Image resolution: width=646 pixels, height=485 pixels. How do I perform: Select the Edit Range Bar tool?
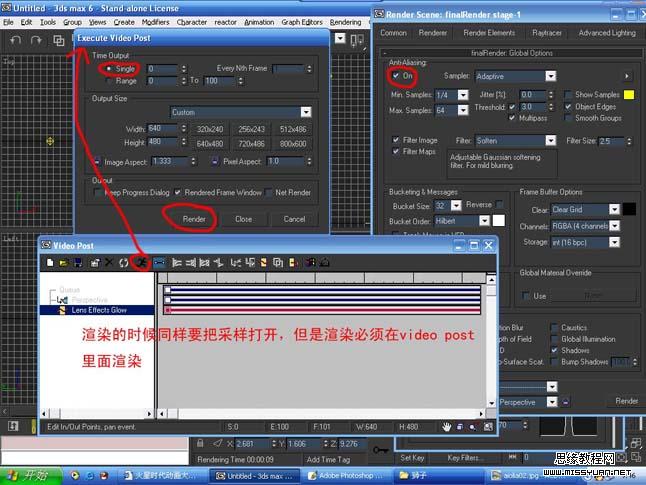click(159, 263)
